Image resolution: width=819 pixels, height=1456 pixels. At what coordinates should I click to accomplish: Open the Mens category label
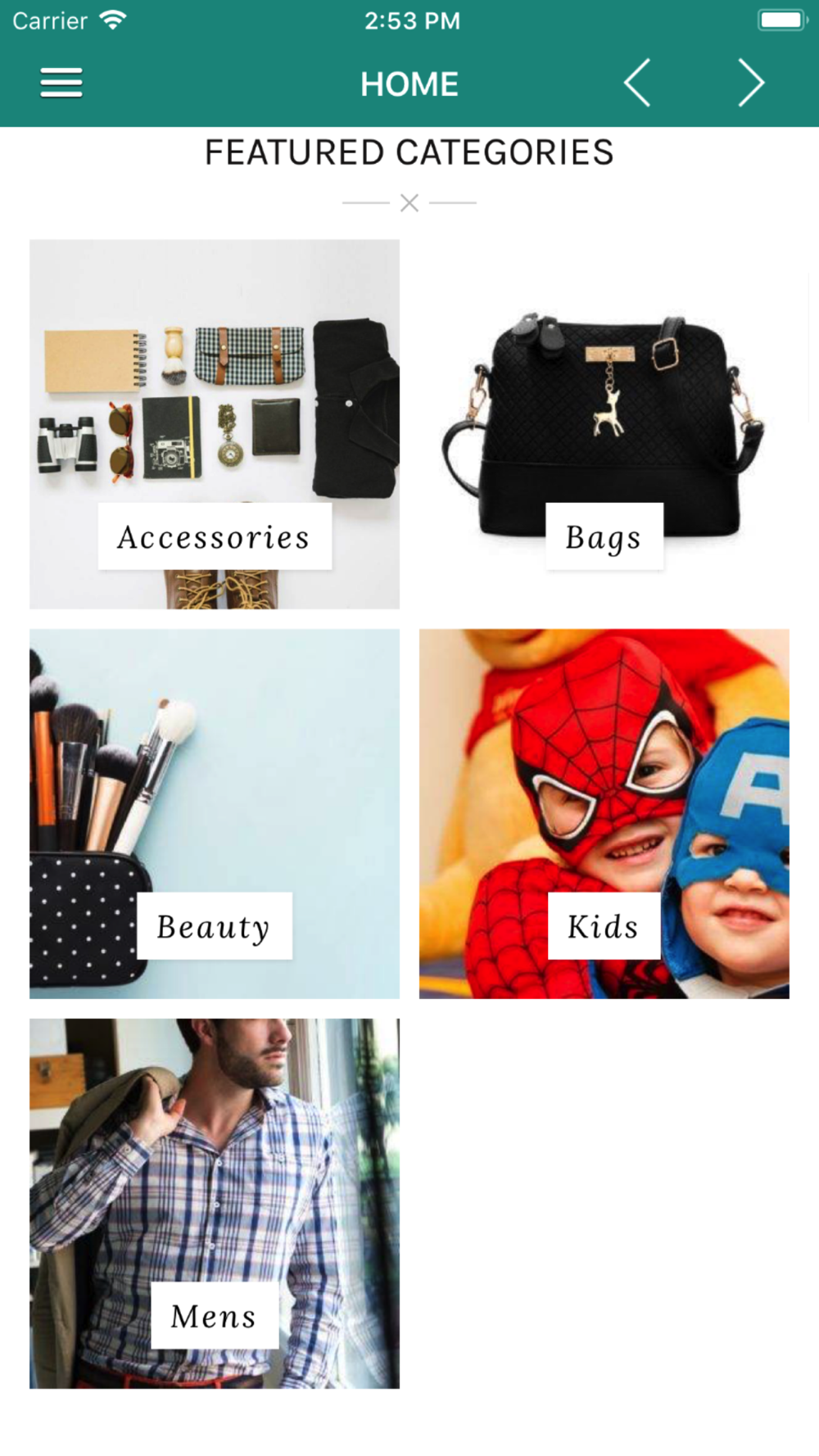(x=215, y=1315)
